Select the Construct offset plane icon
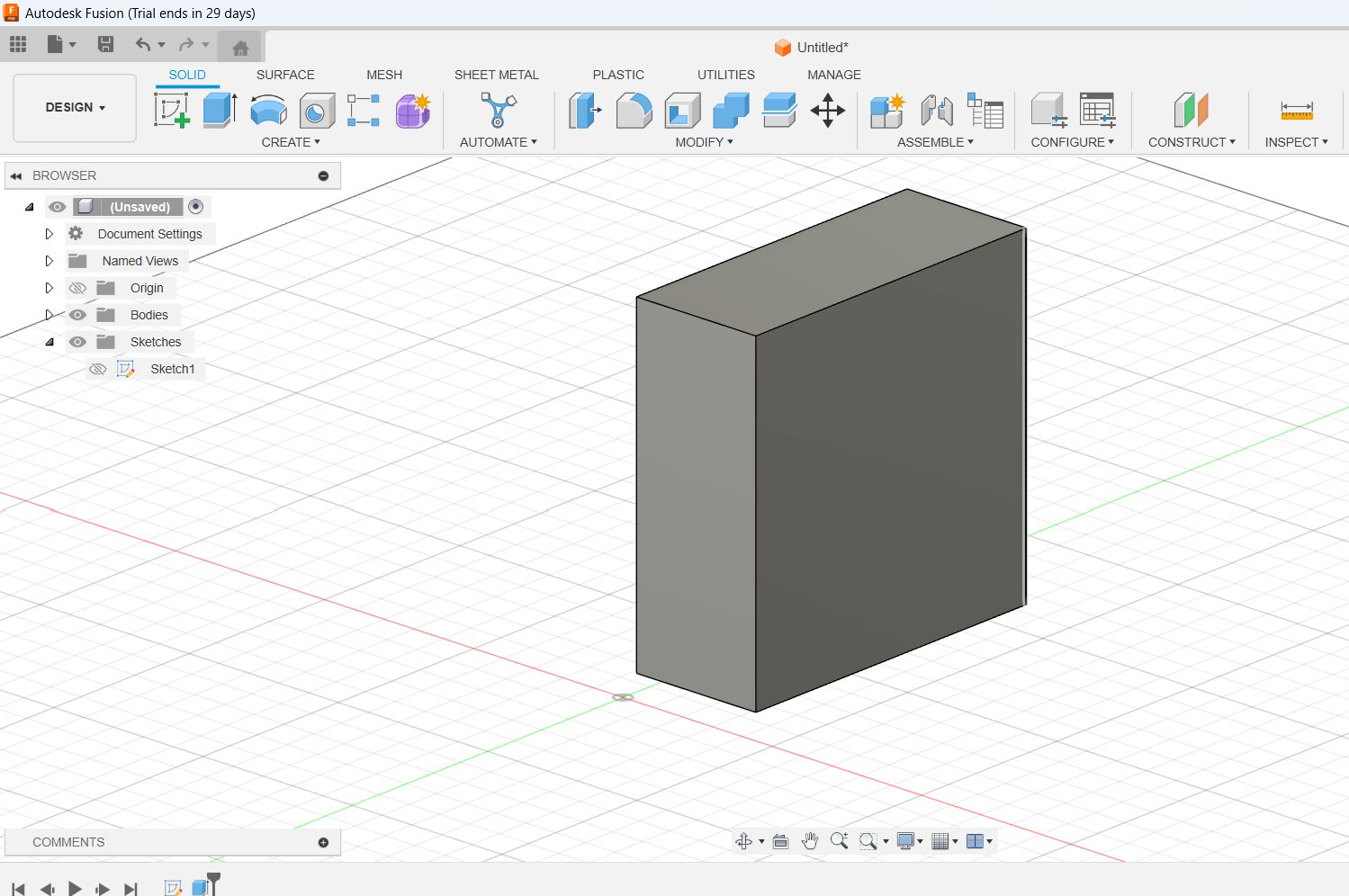1349x896 pixels. tap(1191, 111)
